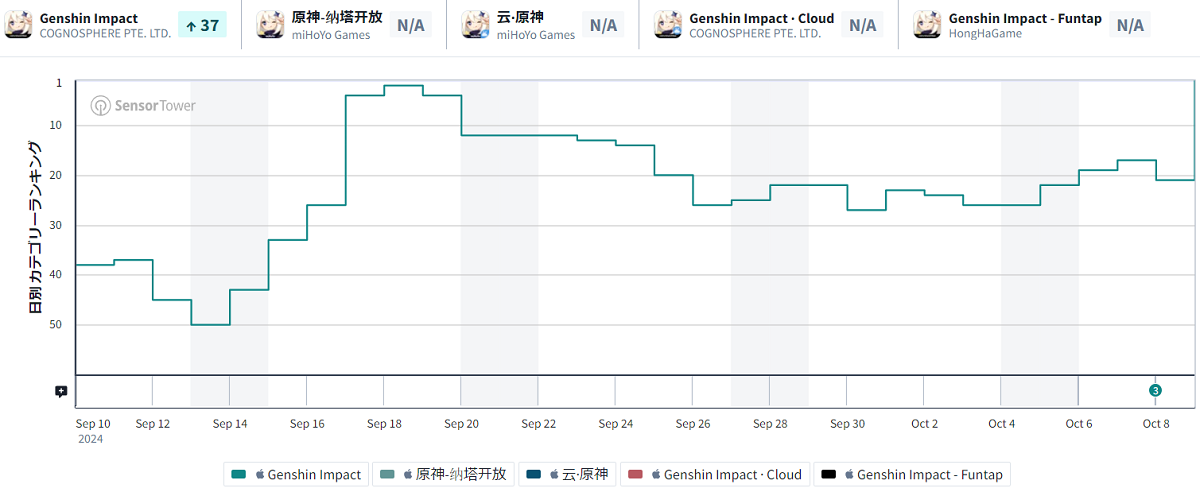1200x492 pixels.
Task: Click the up-arrow rank change badge showing 37
Action: [x=202, y=25]
